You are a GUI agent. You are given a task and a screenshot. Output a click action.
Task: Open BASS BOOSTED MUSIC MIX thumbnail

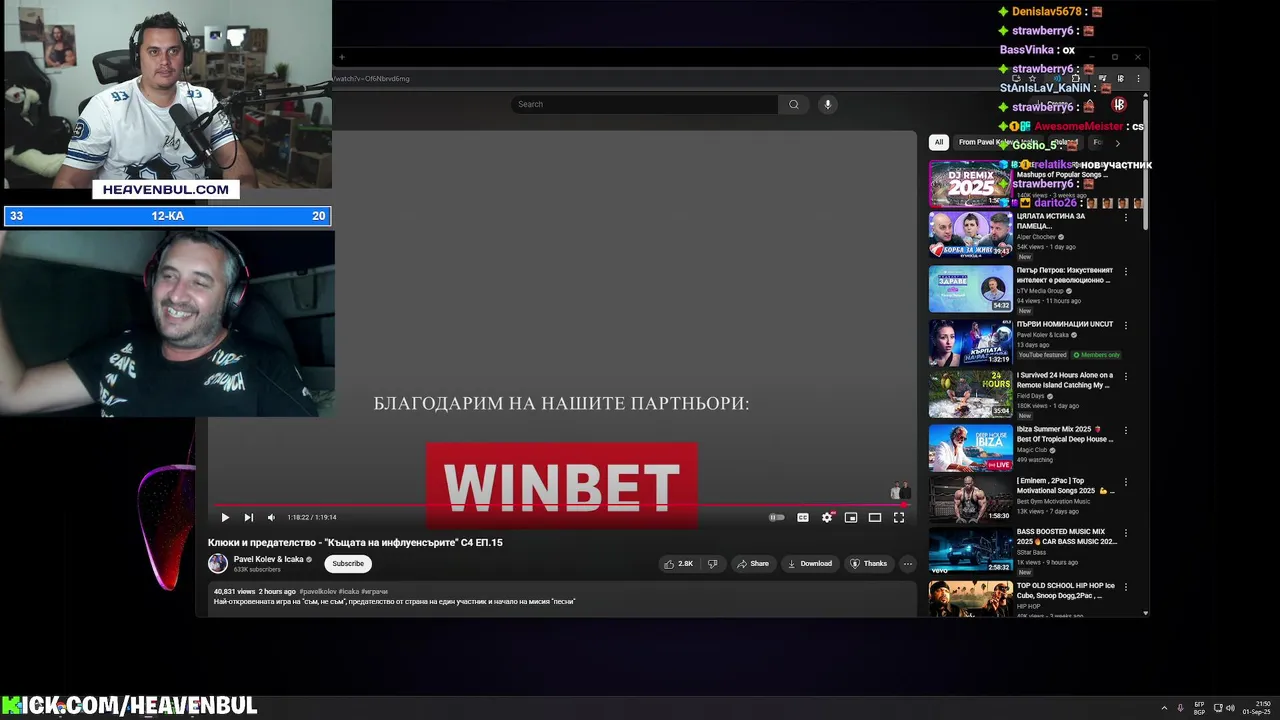tap(971, 551)
